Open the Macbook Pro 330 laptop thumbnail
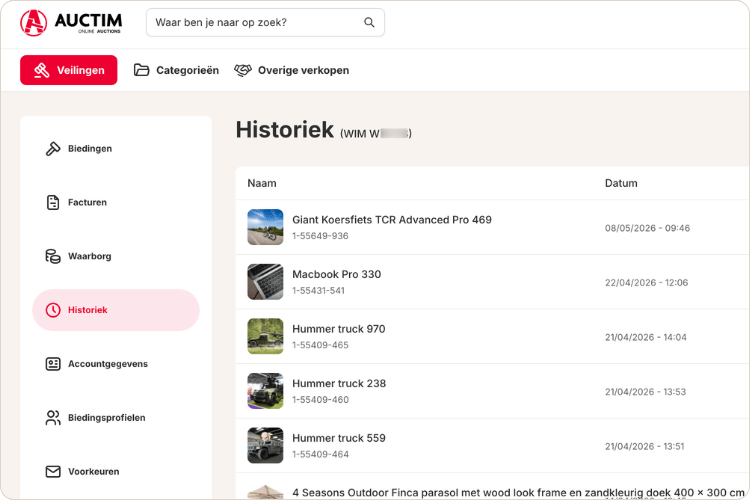This screenshot has width=750, height=500. point(265,282)
